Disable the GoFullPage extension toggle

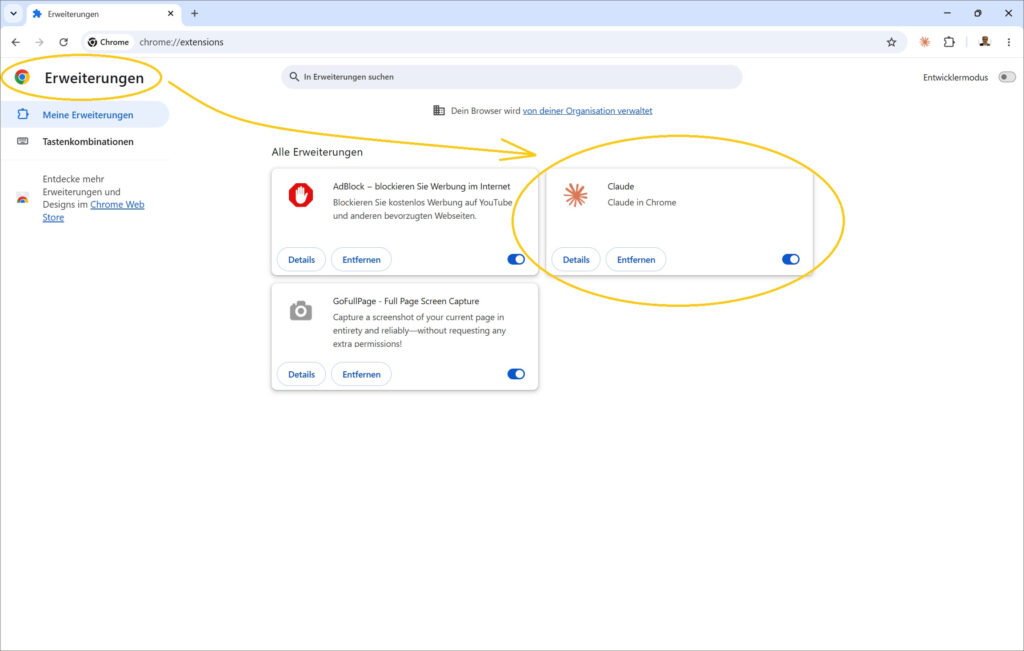(x=516, y=374)
